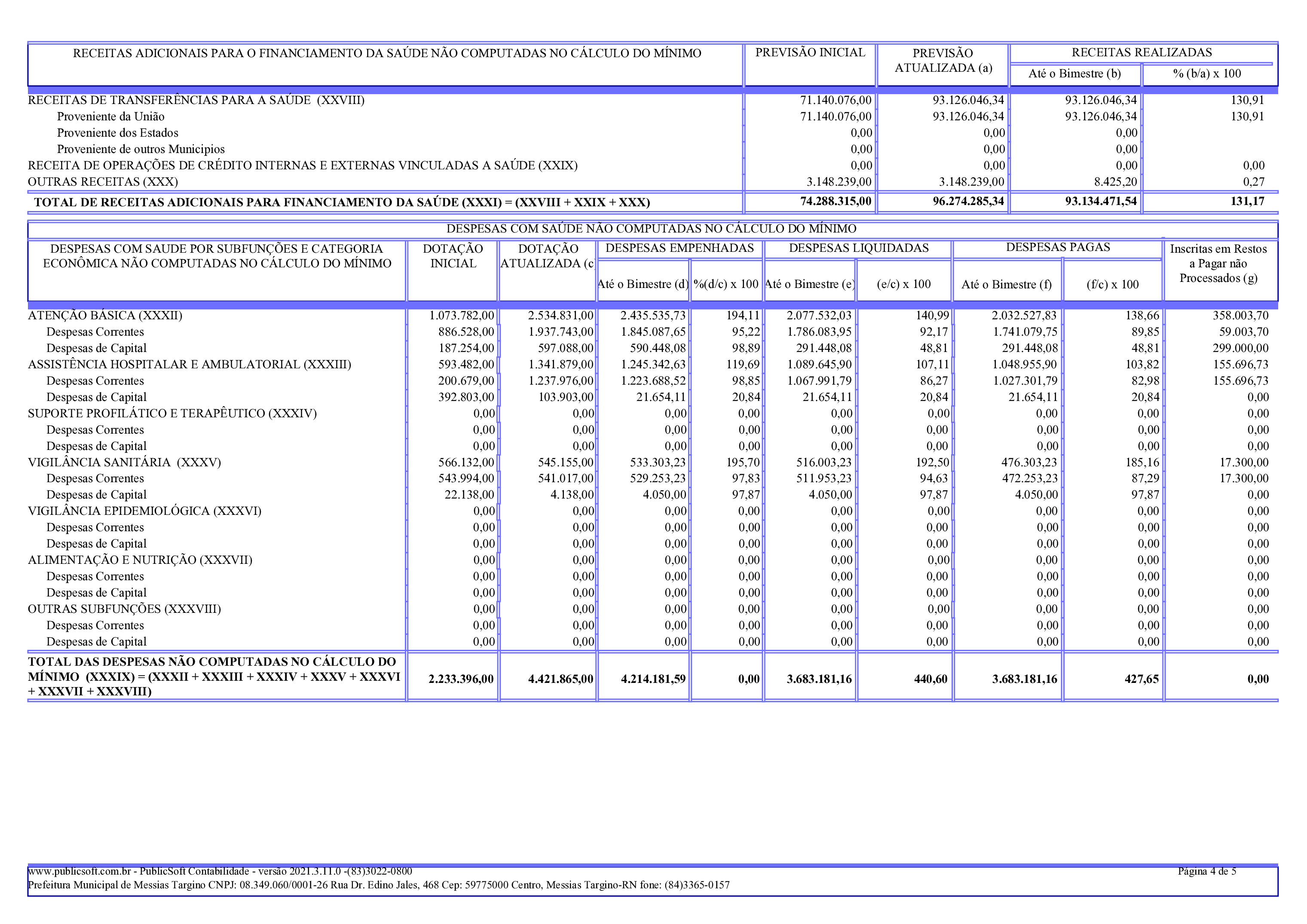1307x924 pixels.
Task: Click the 'DOTAÇÃO INICIAL' column header
Action: click(453, 256)
